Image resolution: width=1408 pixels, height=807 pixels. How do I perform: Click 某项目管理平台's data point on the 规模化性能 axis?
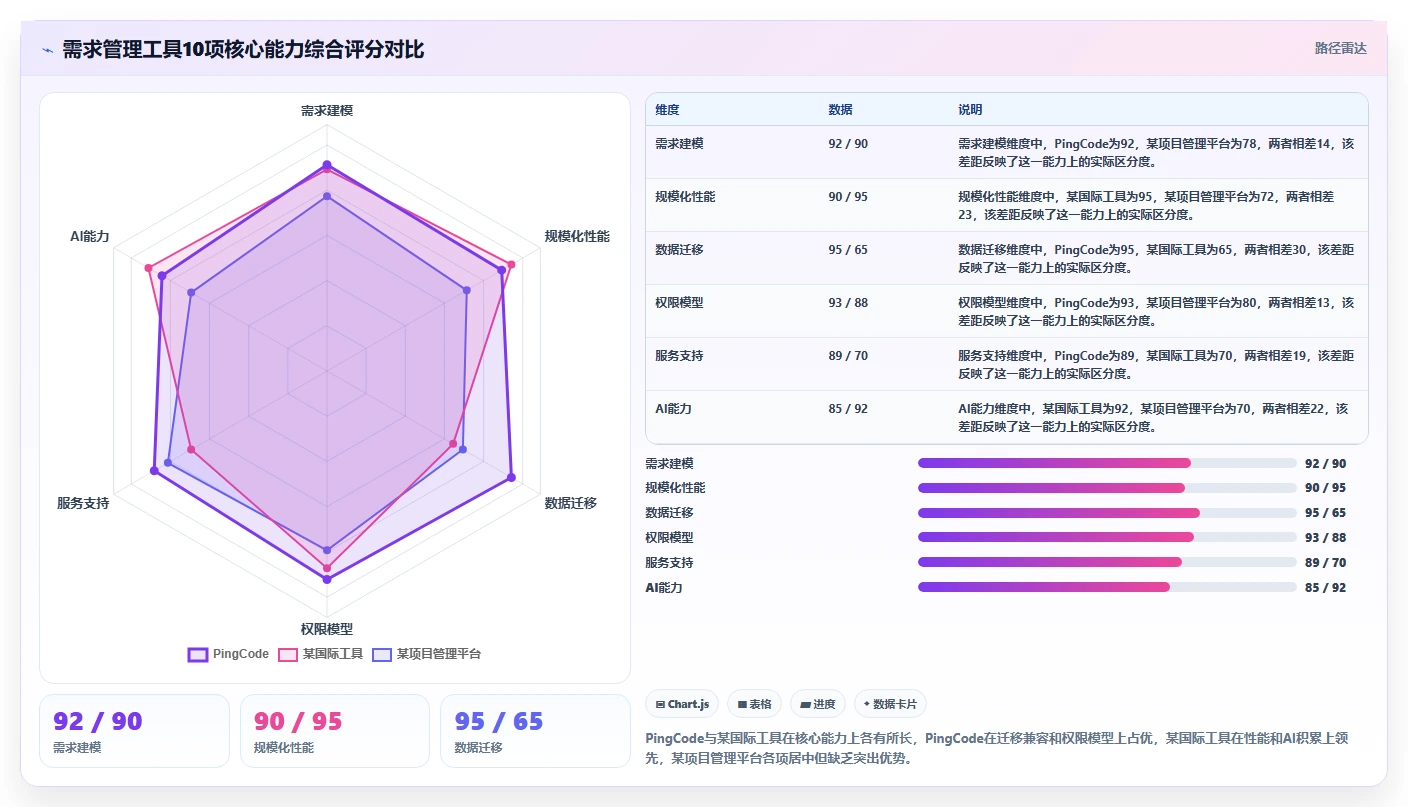[466, 291]
